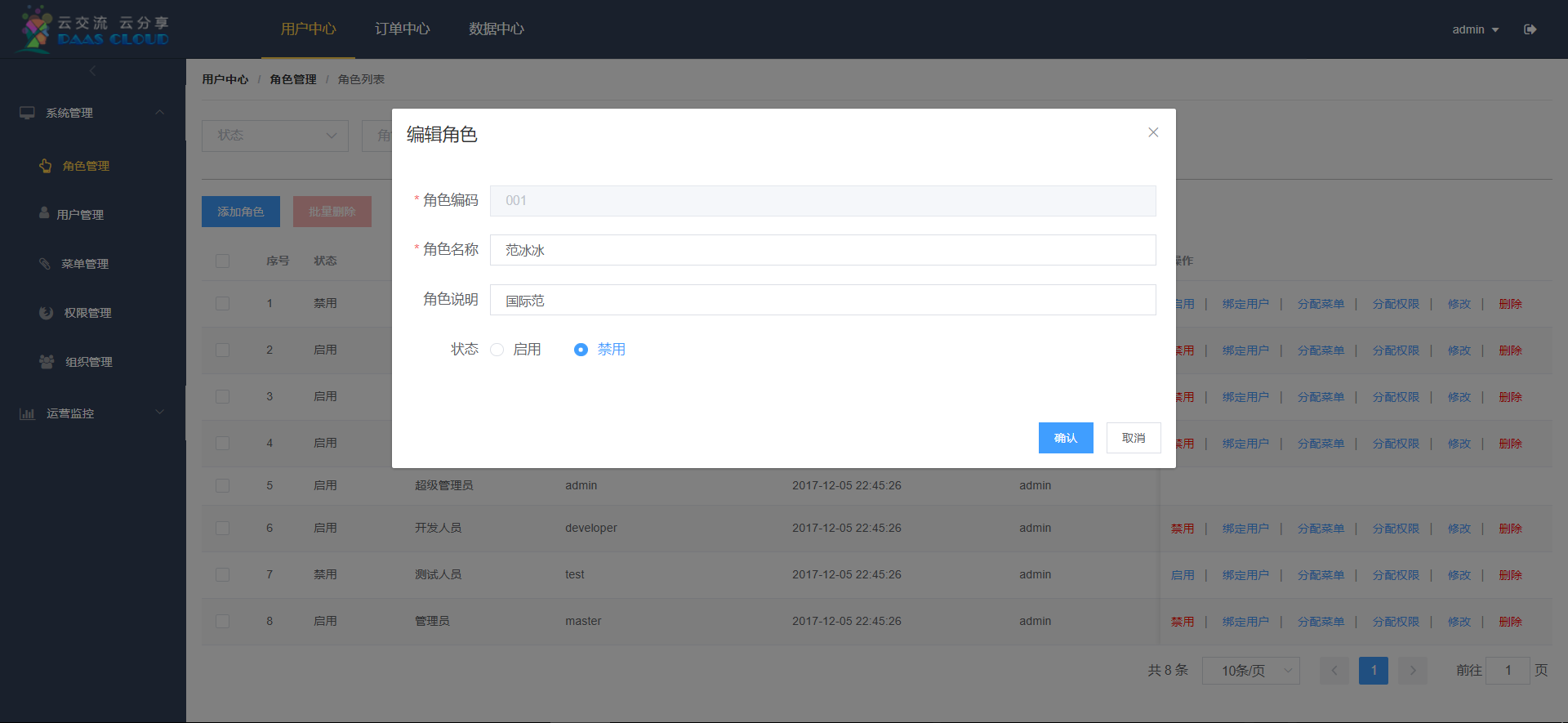
Task: Click 角色管理 in the breadcrumb
Action: pos(293,79)
